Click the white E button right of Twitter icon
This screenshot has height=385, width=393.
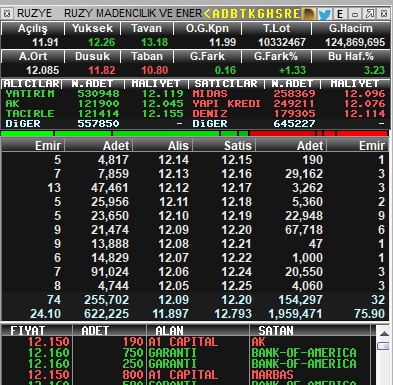tap(340, 14)
